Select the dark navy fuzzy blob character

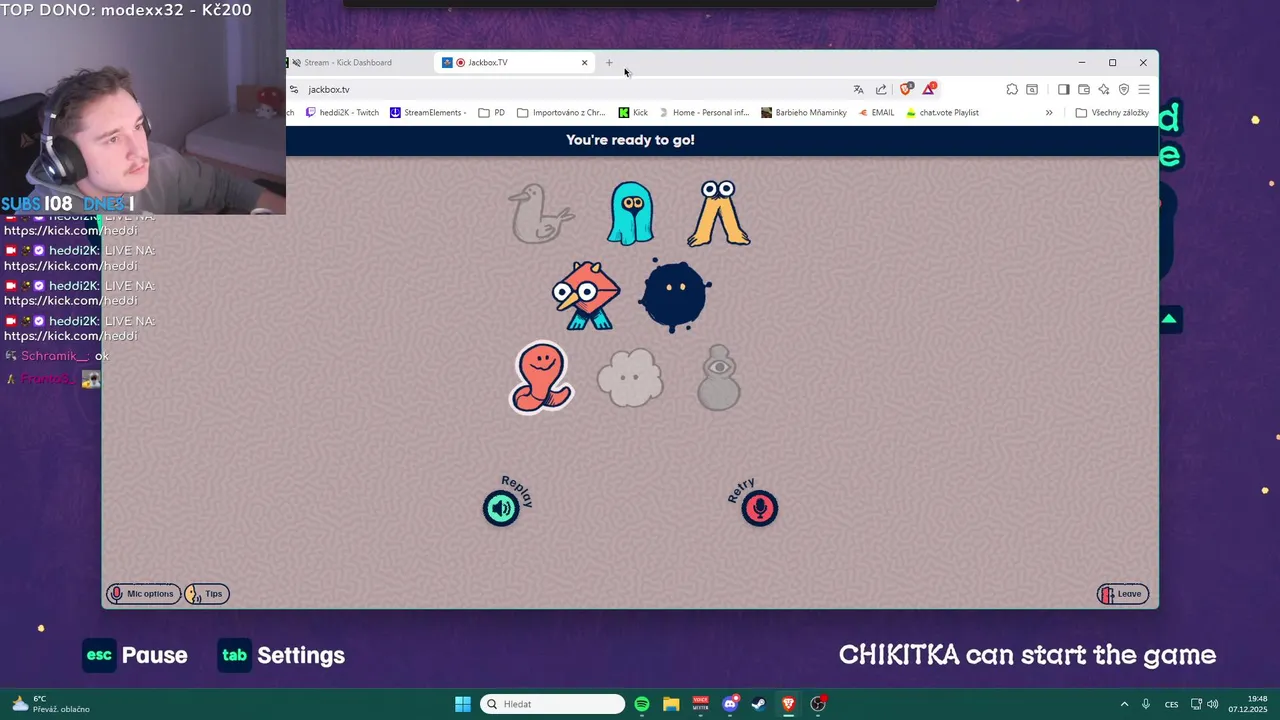pos(675,296)
